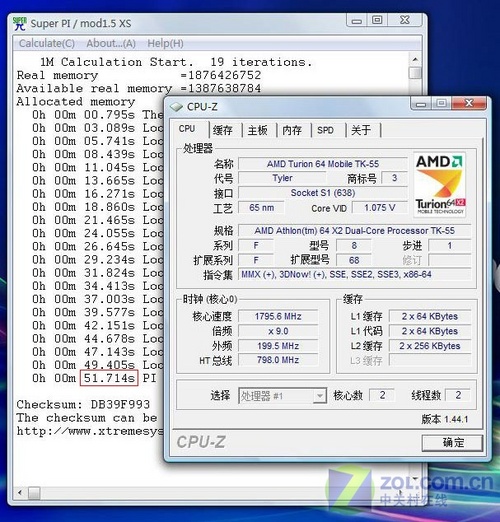The width and height of the screenshot is (500, 522).
Task: Switch to the 关于 tab
Action: point(361,130)
